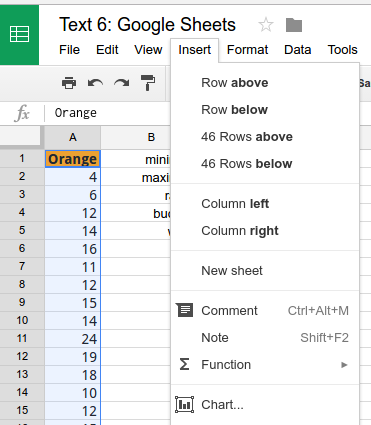371x425 pixels.
Task: Star the document
Action: 266,25
